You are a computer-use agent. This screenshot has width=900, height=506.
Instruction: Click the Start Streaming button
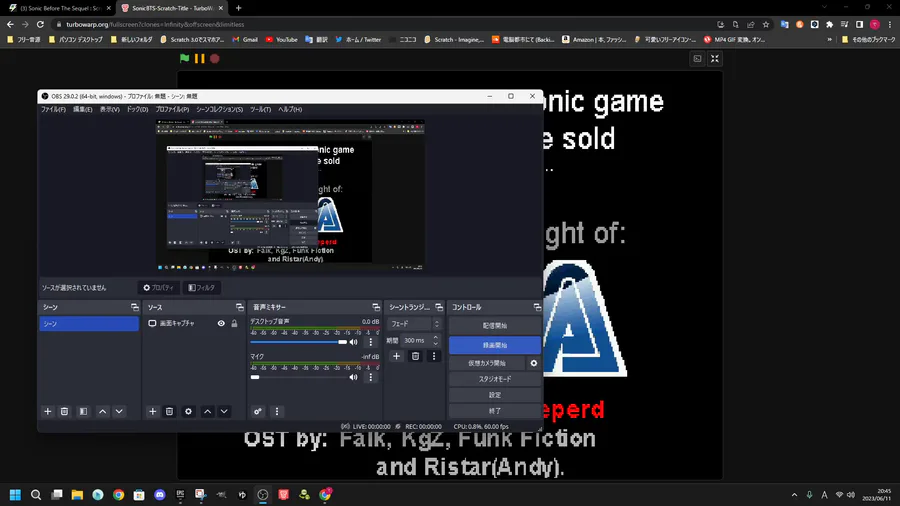point(495,325)
